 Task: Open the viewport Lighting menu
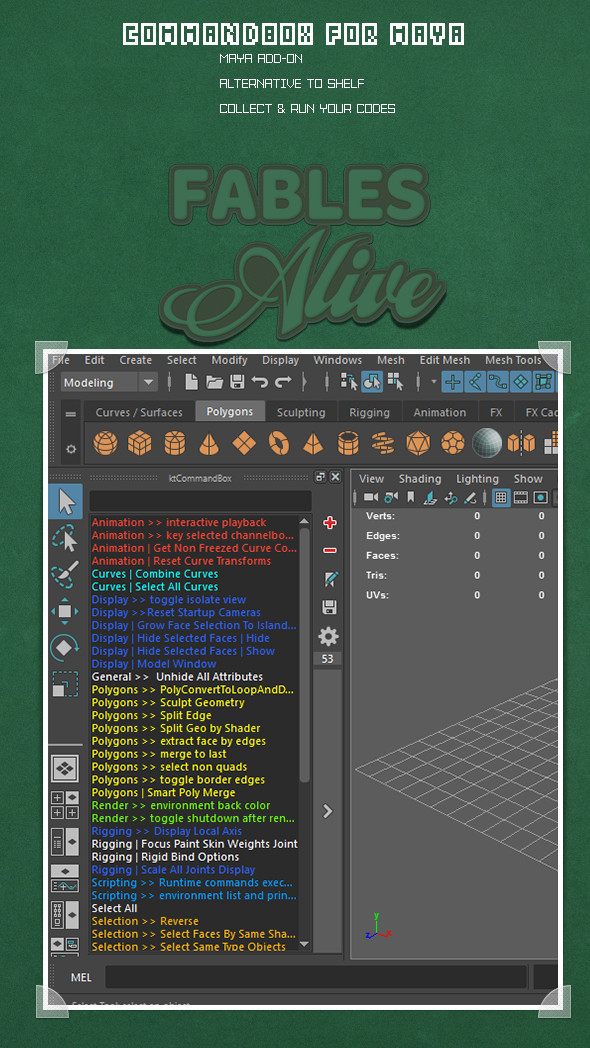point(477,479)
